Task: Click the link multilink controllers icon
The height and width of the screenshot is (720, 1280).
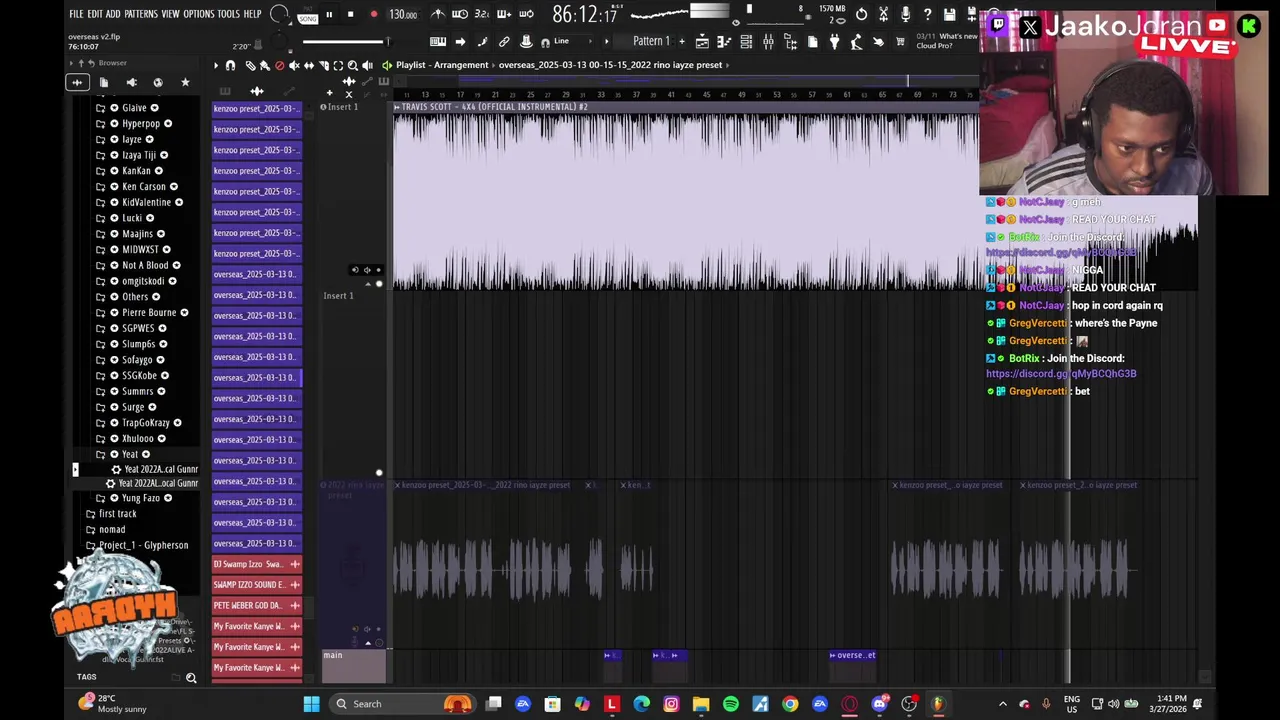Action: coord(504,41)
